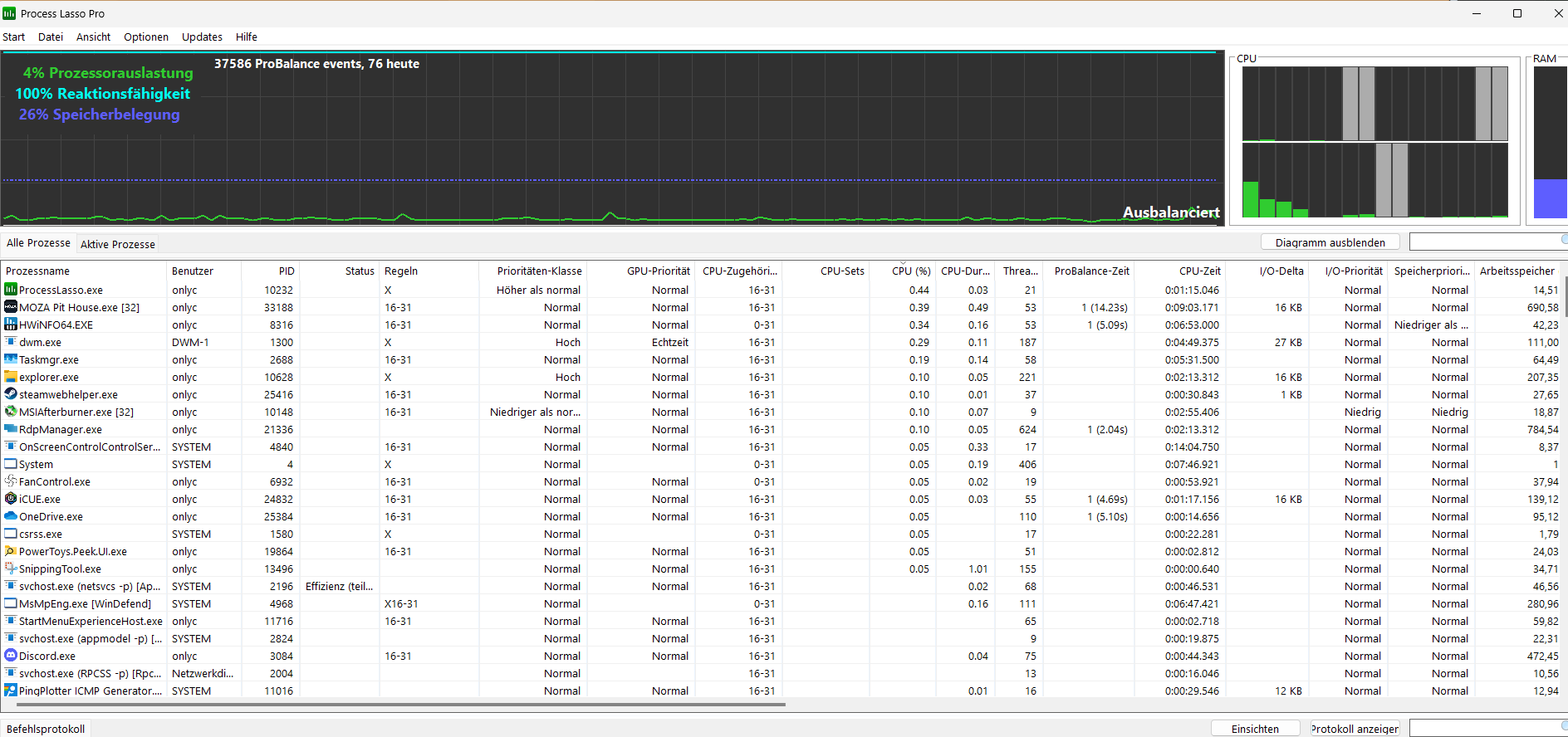Click the CPU core utilization graph
The width and height of the screenshot is (1568, 737).
1374,142
